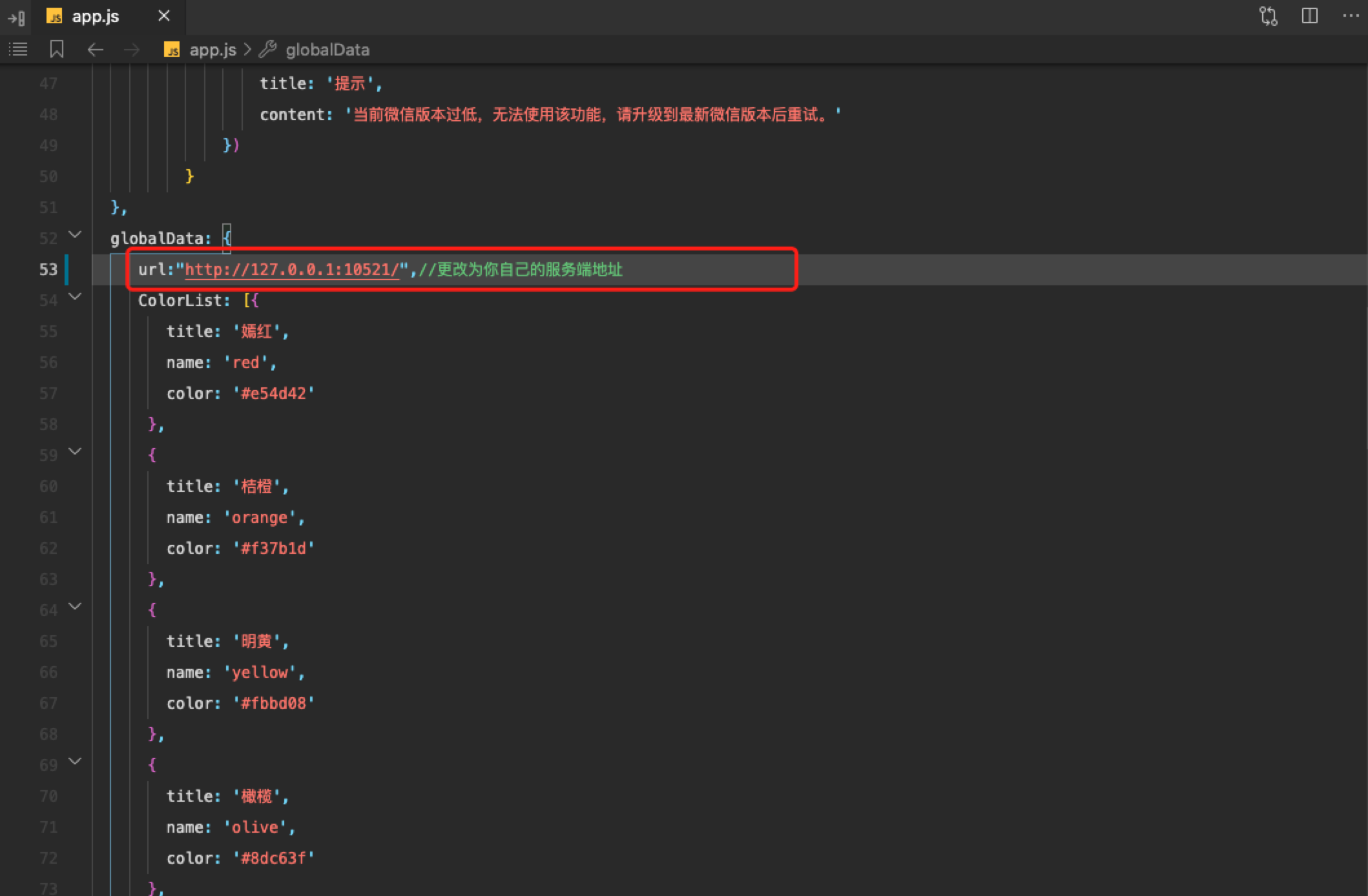The image size is (1368, 896).
Task: Click line number 53 in the gutter
Action: (48, 269)
